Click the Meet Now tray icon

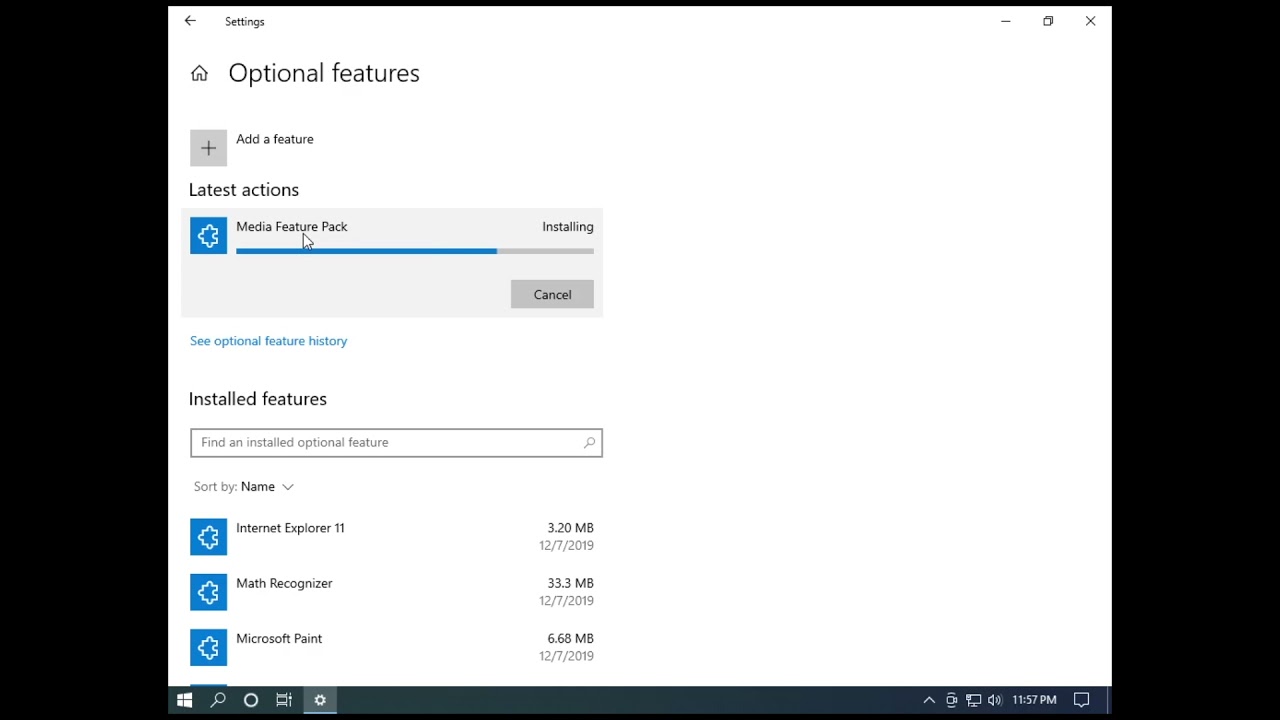click(x=951, y=700)
